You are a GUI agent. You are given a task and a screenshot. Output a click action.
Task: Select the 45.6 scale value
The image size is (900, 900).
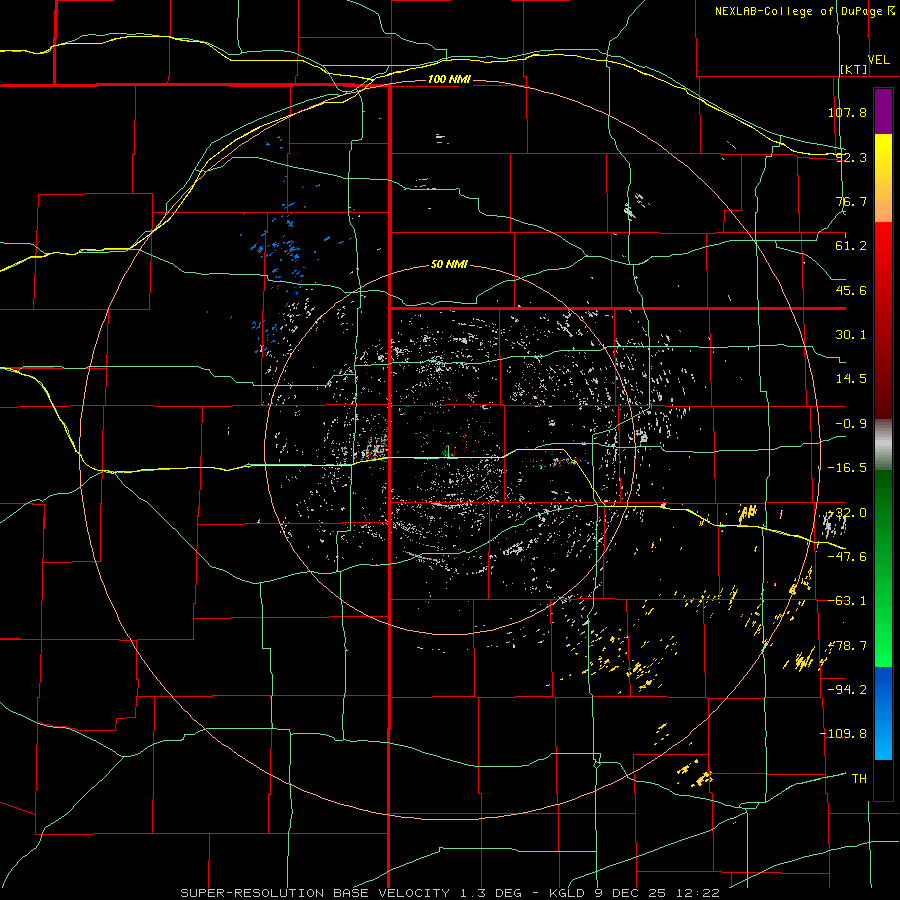click(851, 290)
